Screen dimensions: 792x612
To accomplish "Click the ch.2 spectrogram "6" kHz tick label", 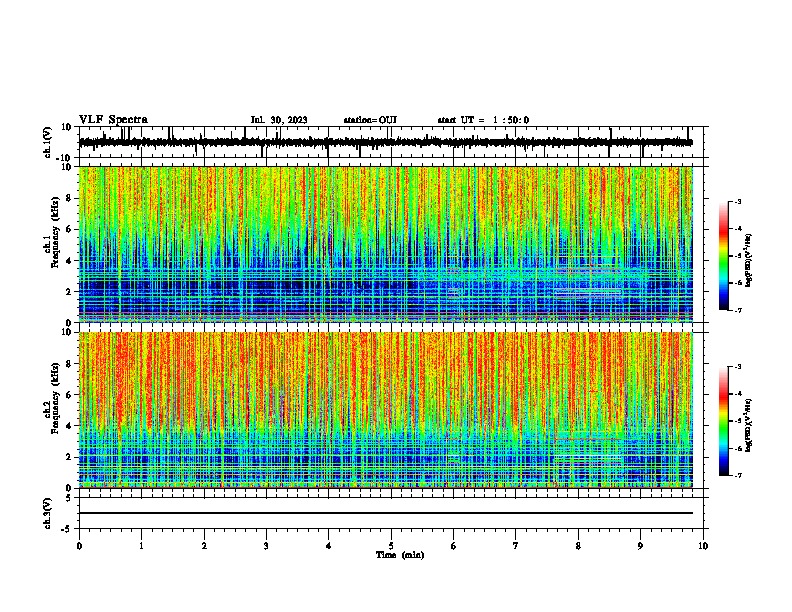I will (69, 395).
